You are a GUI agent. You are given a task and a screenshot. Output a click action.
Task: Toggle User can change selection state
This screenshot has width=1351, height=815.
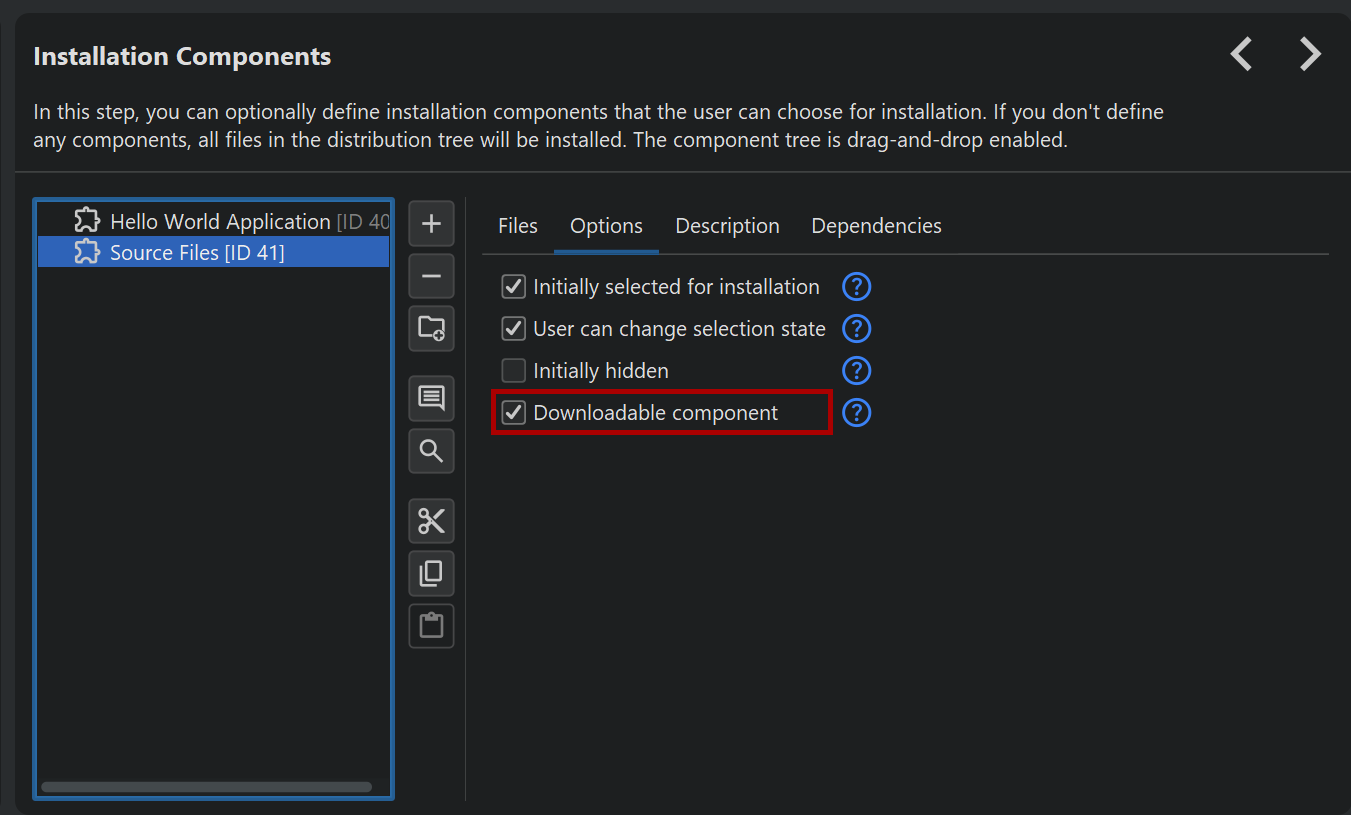[513, 329]
